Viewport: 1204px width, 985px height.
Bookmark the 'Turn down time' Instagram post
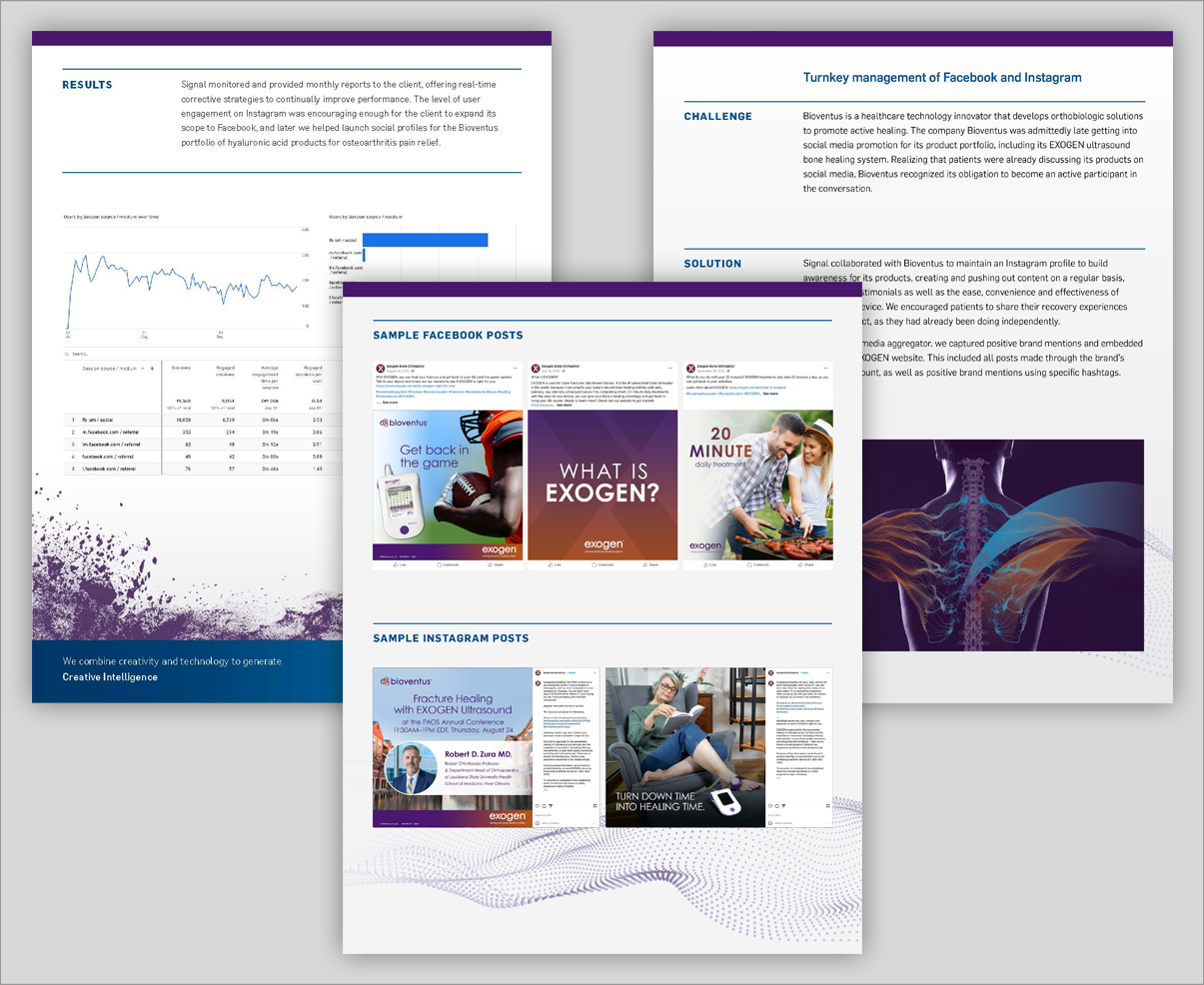(x=827, y=806)
